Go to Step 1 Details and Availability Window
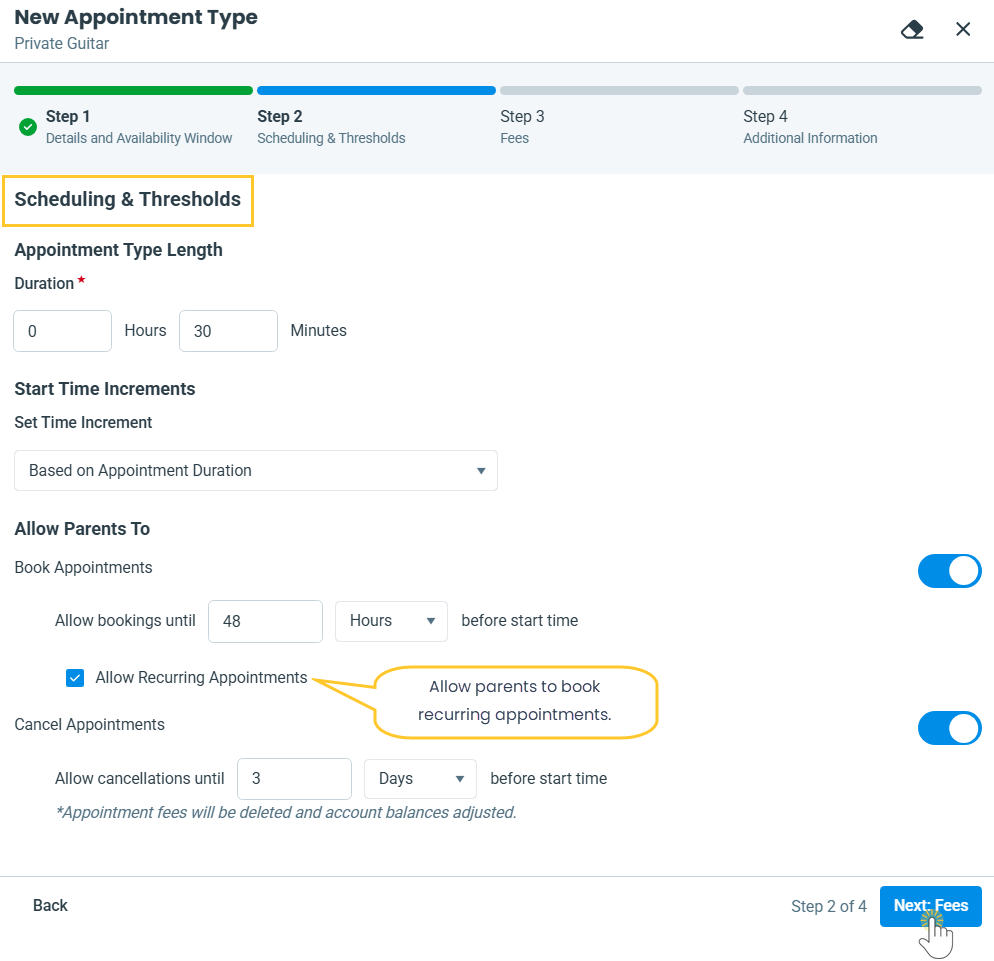The image size is (994, 961). point(139,127)
